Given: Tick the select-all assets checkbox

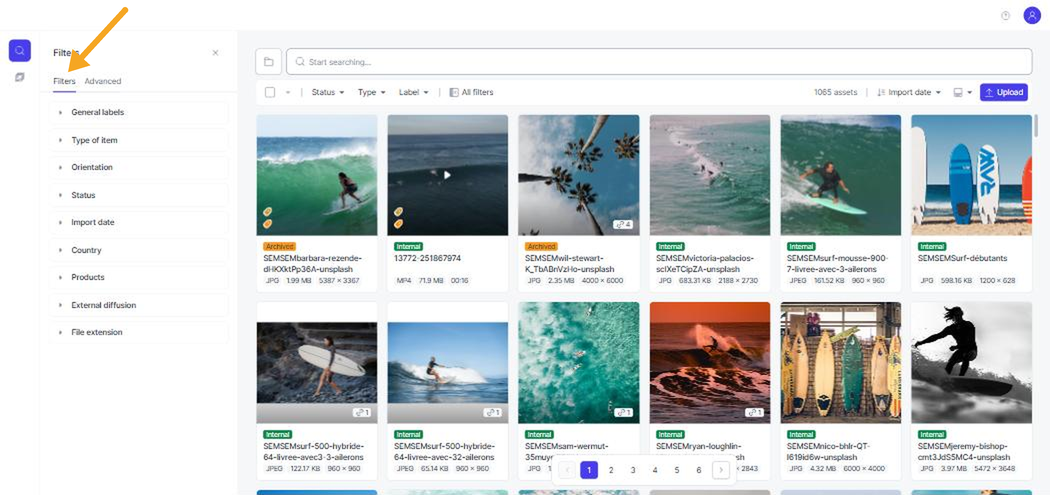Looking at the screenshot, I should [x=270, y=92].
